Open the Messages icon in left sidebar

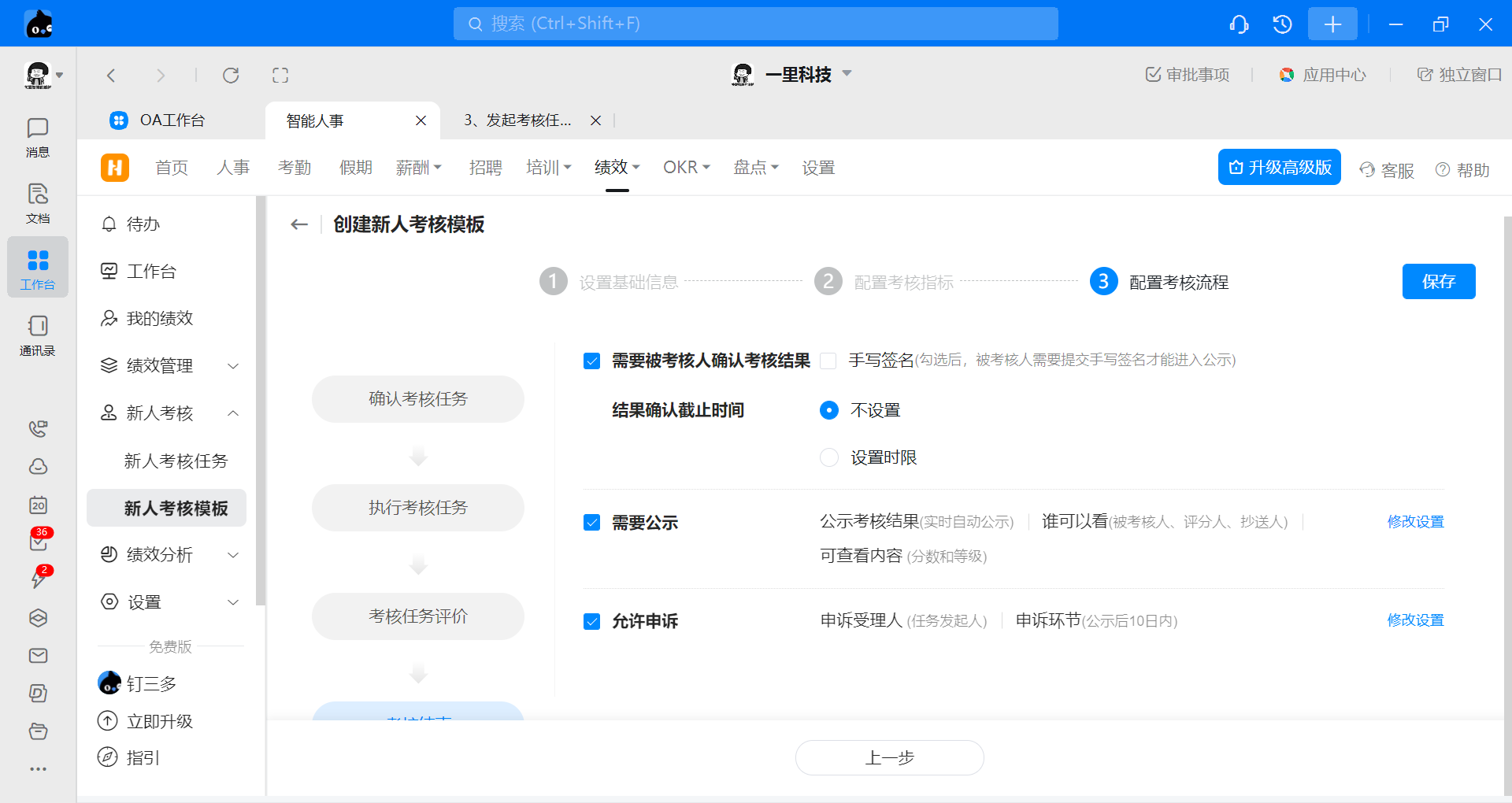[37, 137]
